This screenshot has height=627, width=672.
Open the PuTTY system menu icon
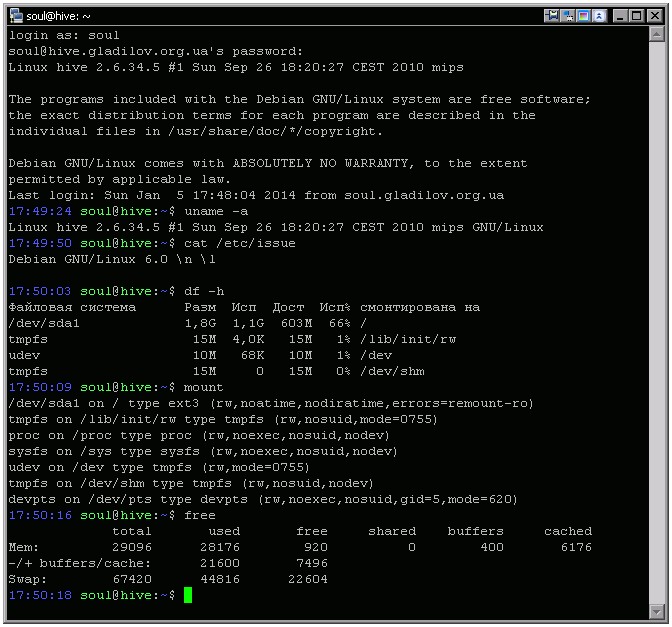point(16,16)
